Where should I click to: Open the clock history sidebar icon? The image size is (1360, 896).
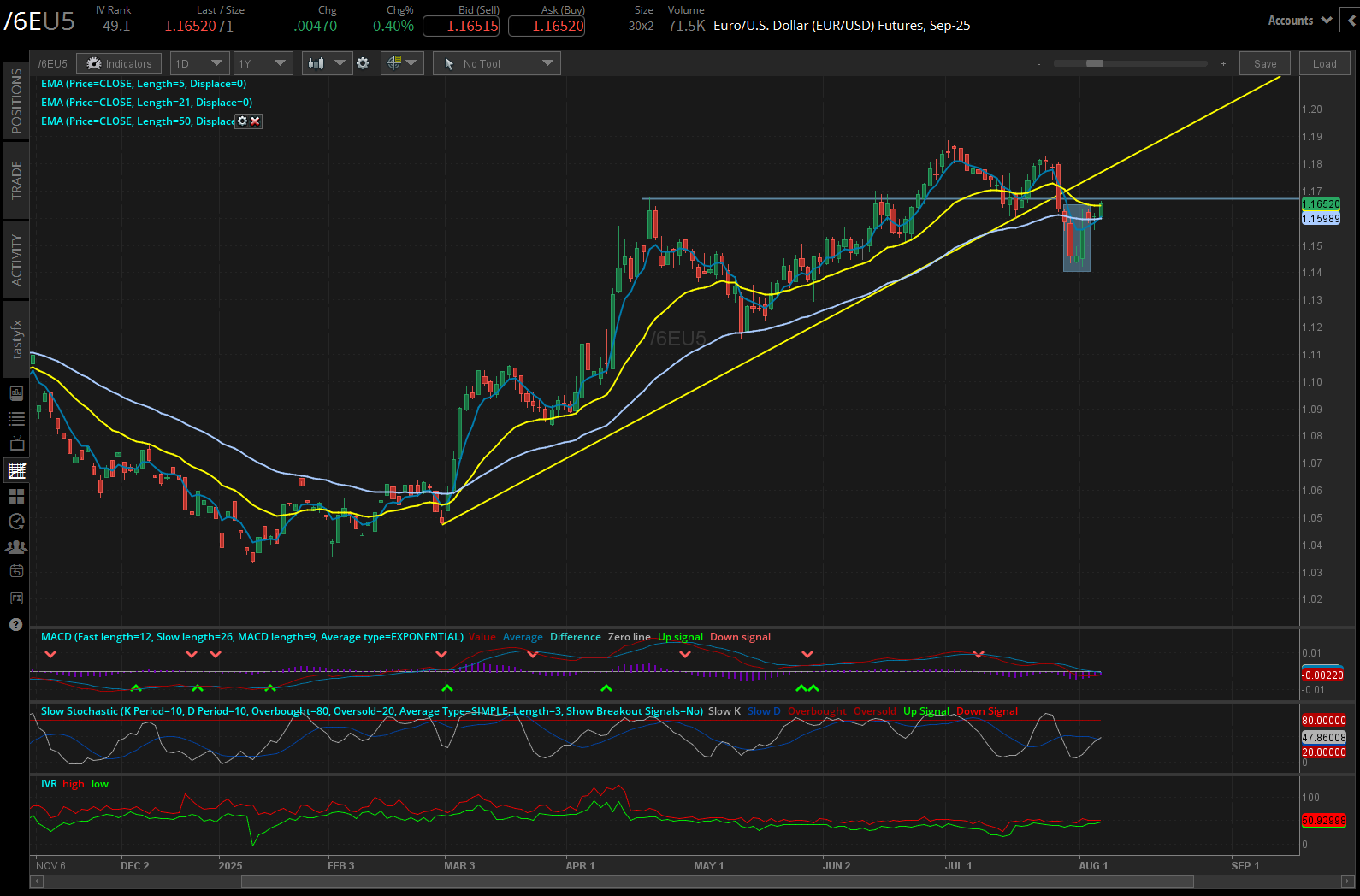point(16,522)
